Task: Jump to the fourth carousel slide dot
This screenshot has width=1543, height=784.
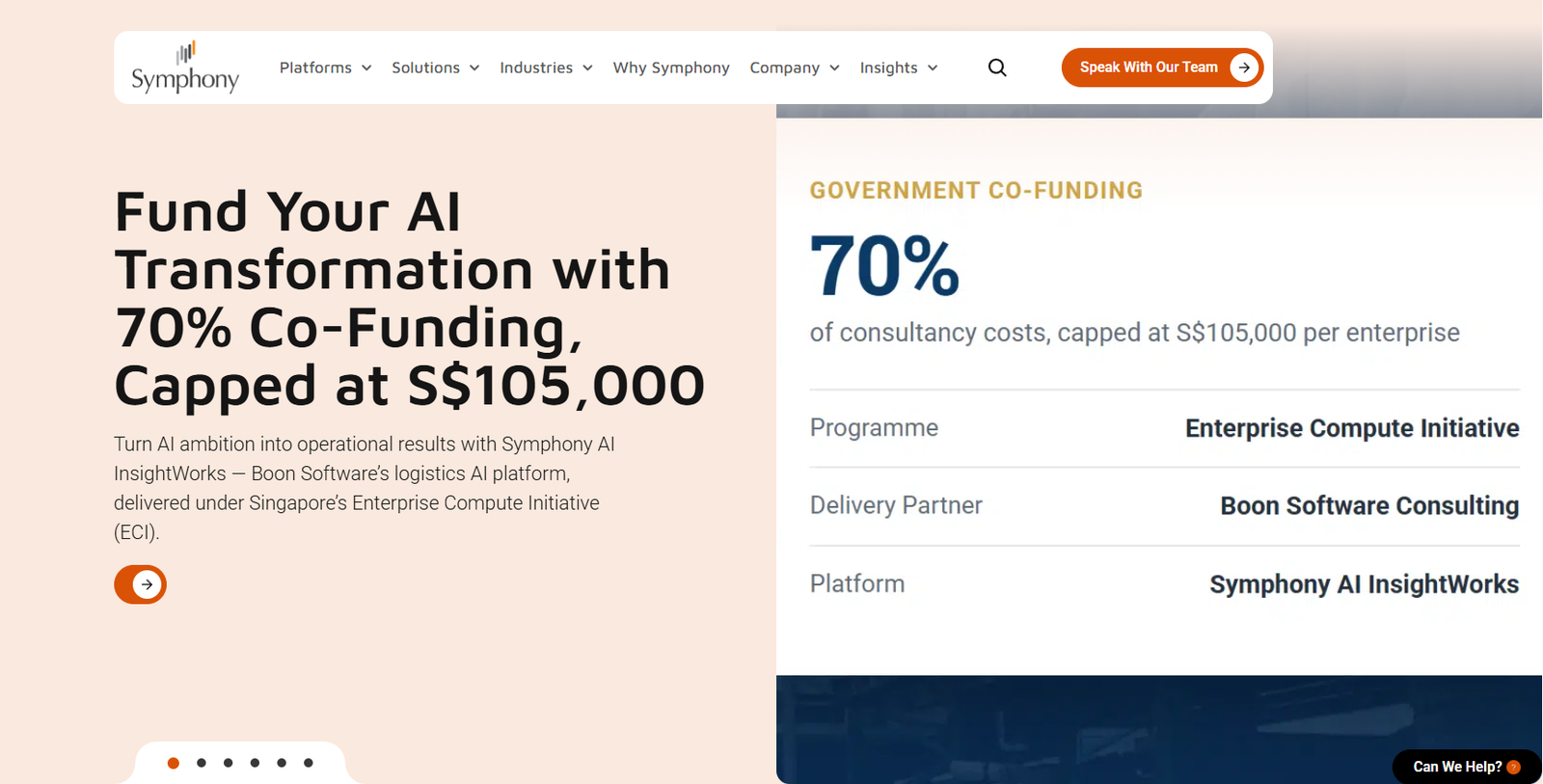Action: [x=255, y=763]
